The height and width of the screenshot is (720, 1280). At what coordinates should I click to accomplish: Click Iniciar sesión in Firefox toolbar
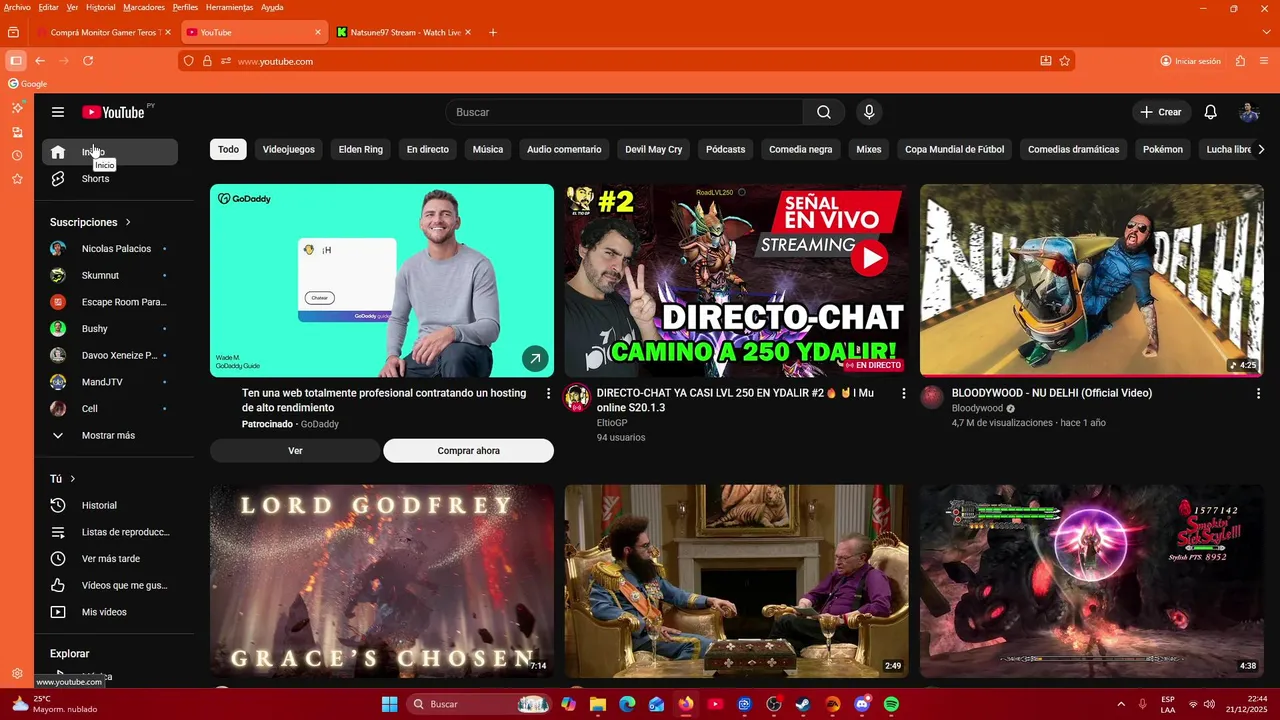point(1191,61)
